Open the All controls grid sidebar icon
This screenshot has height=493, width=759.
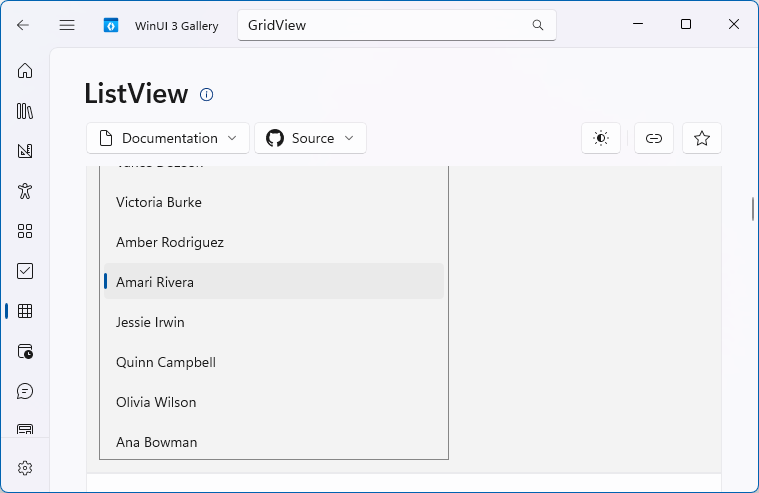[x=25, y=231]
